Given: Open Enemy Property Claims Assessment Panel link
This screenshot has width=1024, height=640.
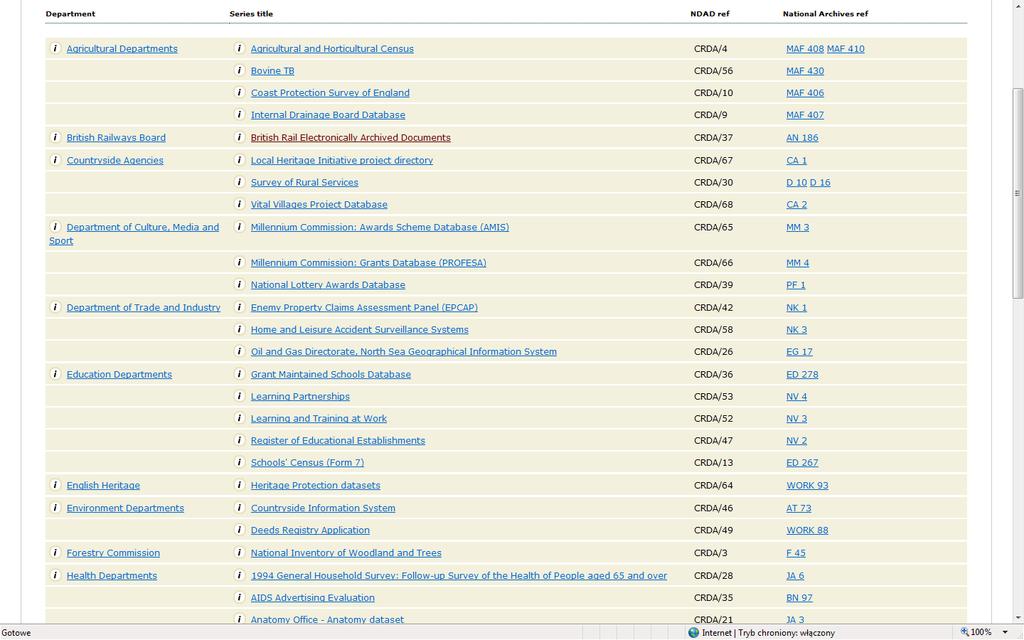Looking at the screenshot, I should pos(364,308).
